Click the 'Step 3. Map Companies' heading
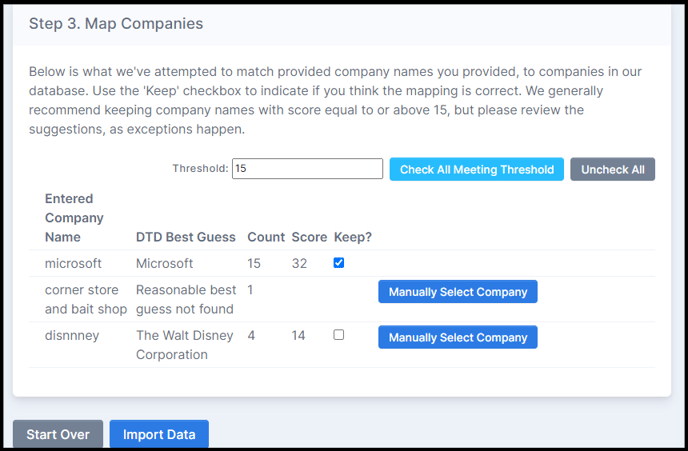688x451 pixels. [x=115, y=23]
